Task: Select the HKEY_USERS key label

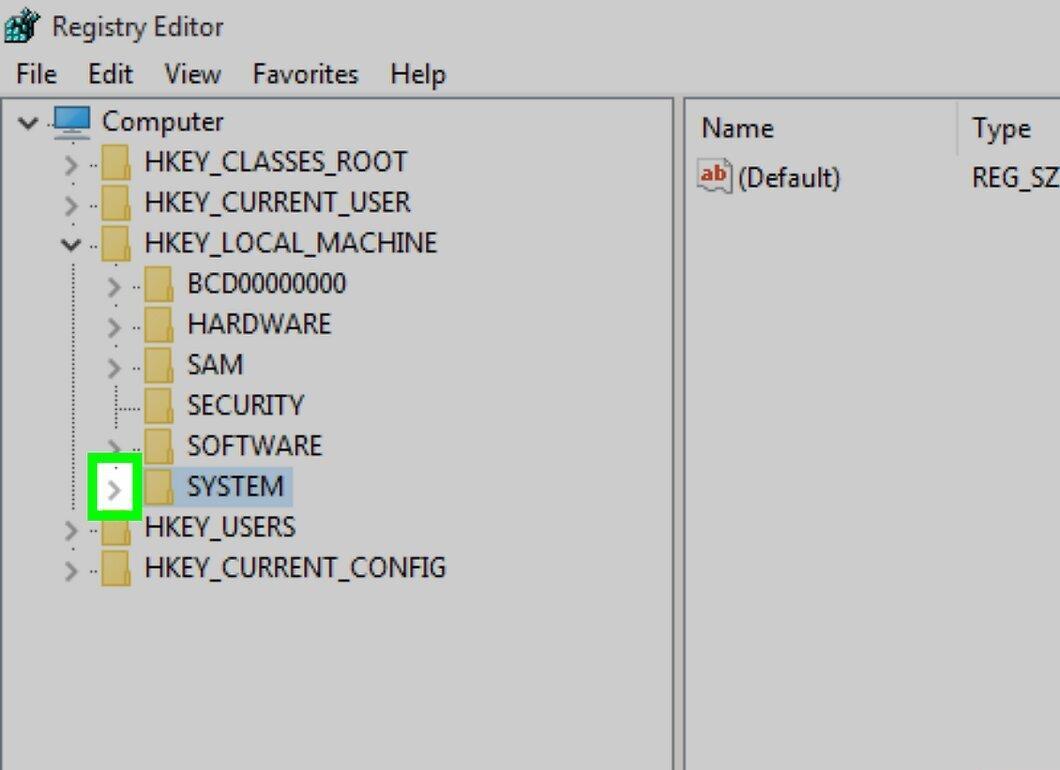Action: [x=220, y=527]
